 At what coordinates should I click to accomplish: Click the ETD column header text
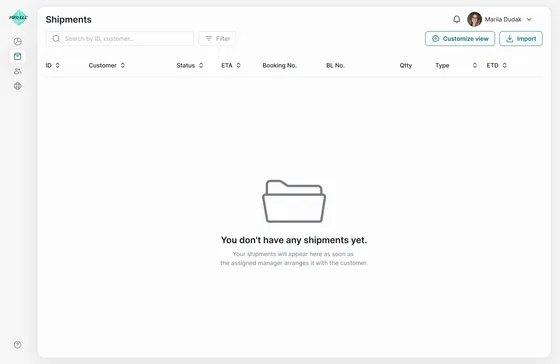492,65
